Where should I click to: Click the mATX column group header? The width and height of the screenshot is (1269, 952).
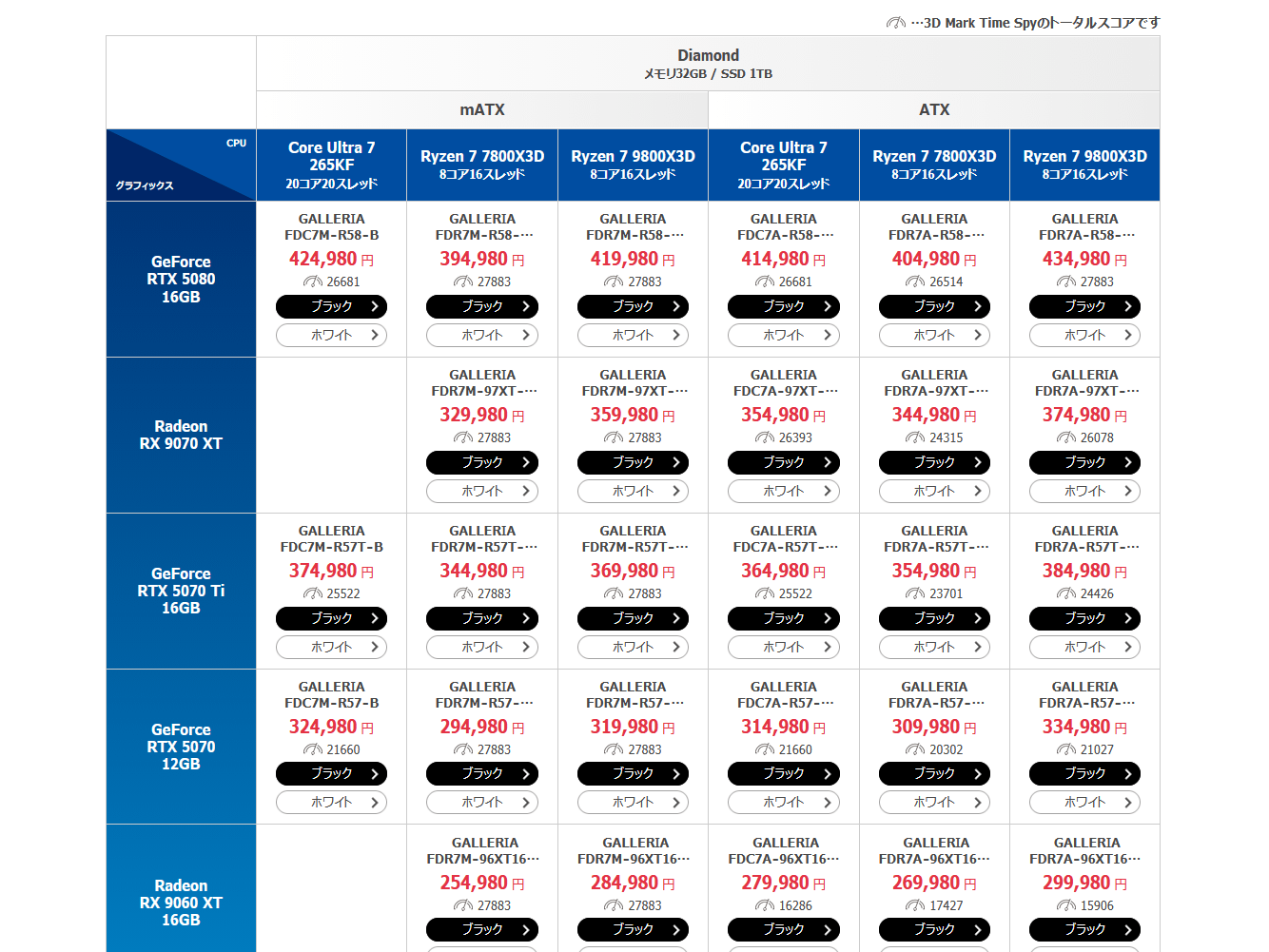(482, 109)
